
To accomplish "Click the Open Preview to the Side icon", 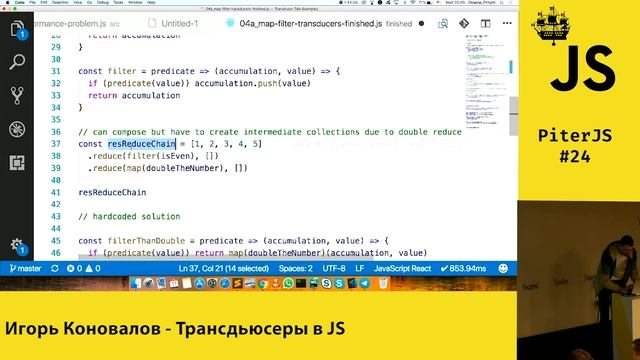I will (x=443, y=24).
